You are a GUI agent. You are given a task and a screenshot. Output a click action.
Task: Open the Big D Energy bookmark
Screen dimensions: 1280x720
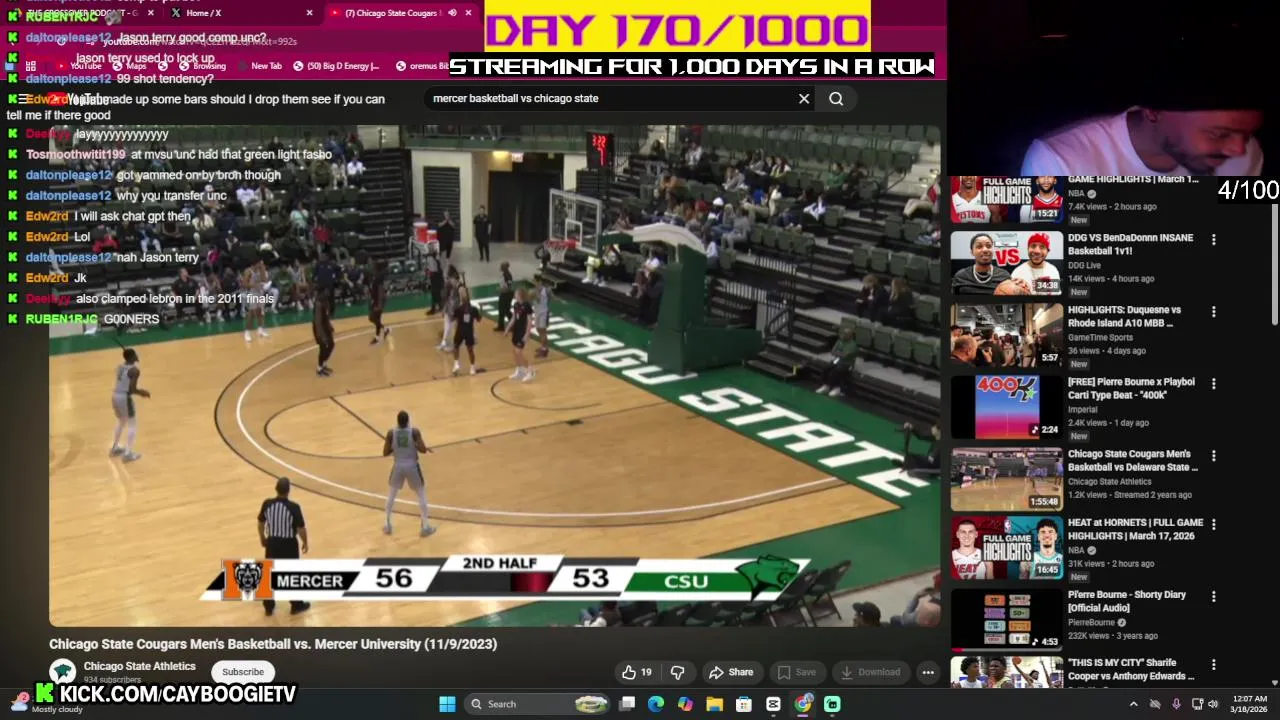[336, 66]
